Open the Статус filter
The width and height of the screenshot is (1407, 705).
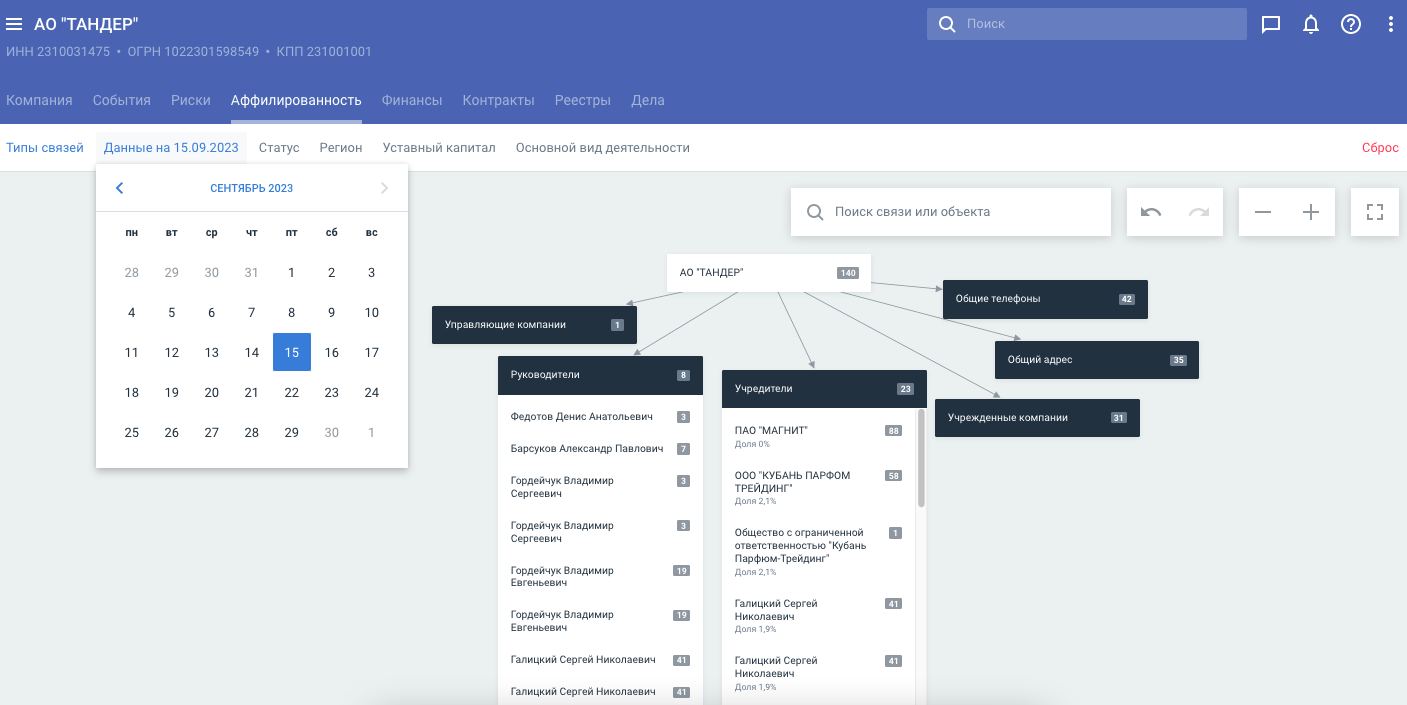[279, 148]
